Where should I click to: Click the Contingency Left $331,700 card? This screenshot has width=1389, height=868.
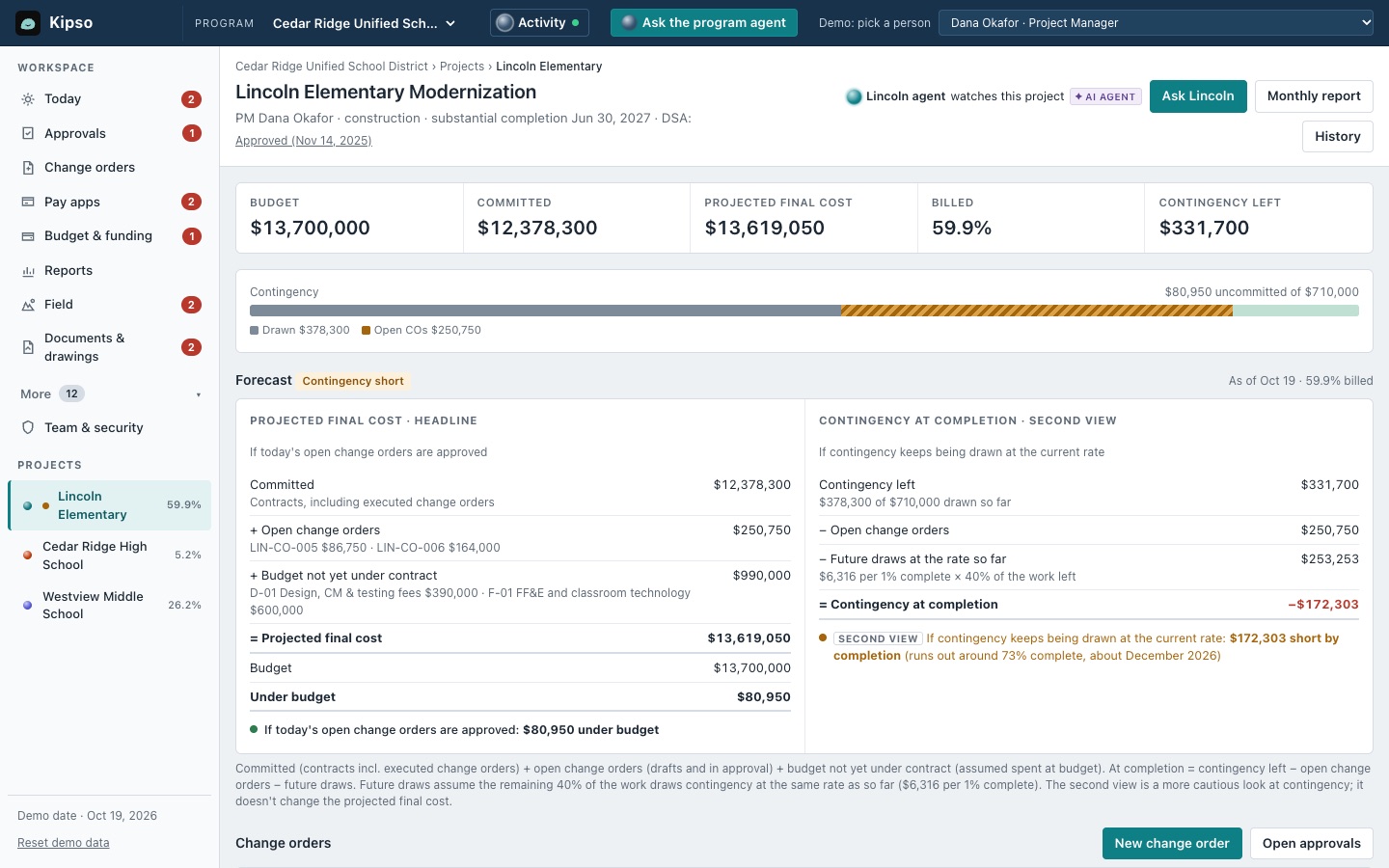tap(1258, 218)
